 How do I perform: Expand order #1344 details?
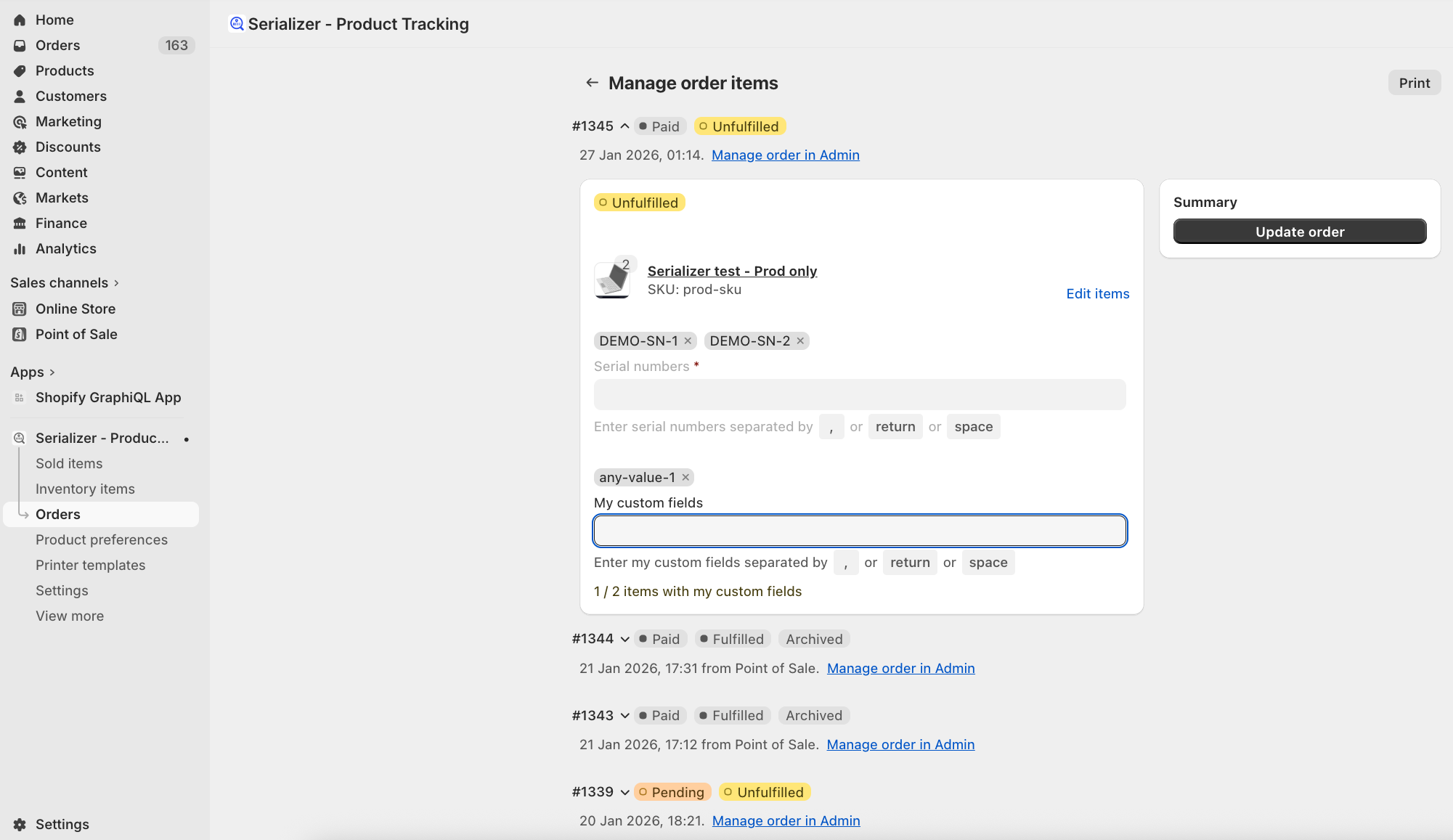pos(624,640)
